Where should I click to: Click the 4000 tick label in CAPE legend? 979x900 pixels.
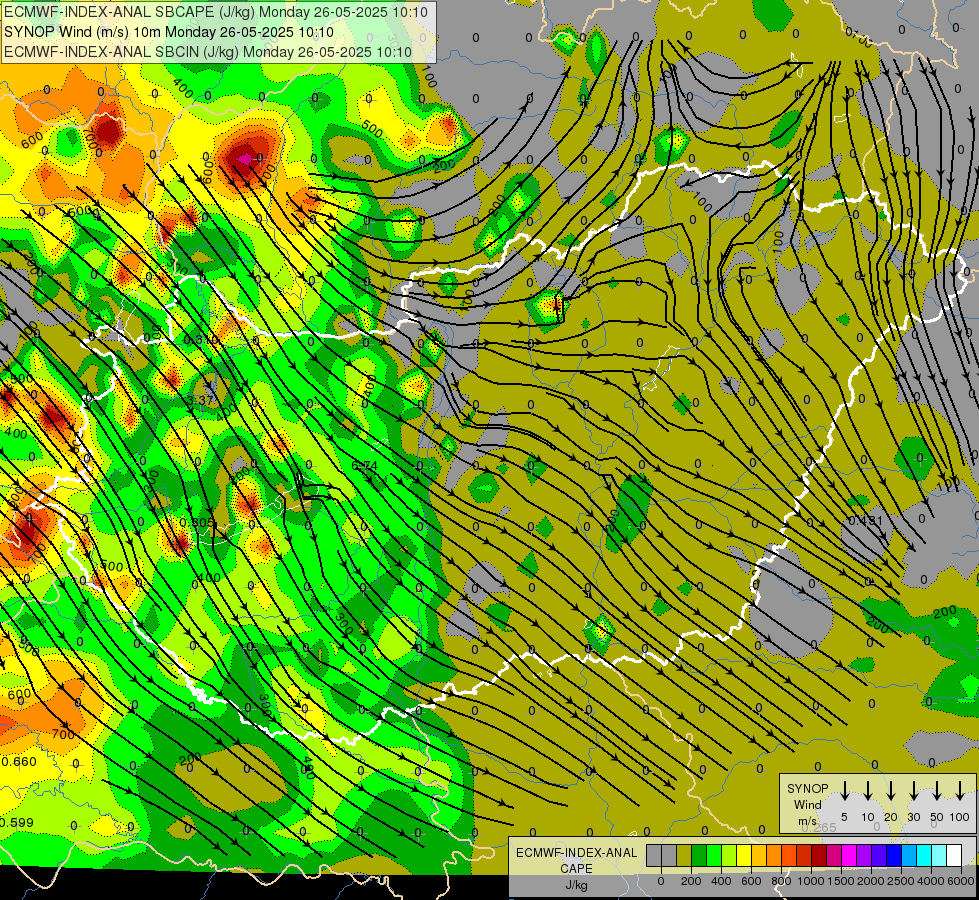(931, 881)
